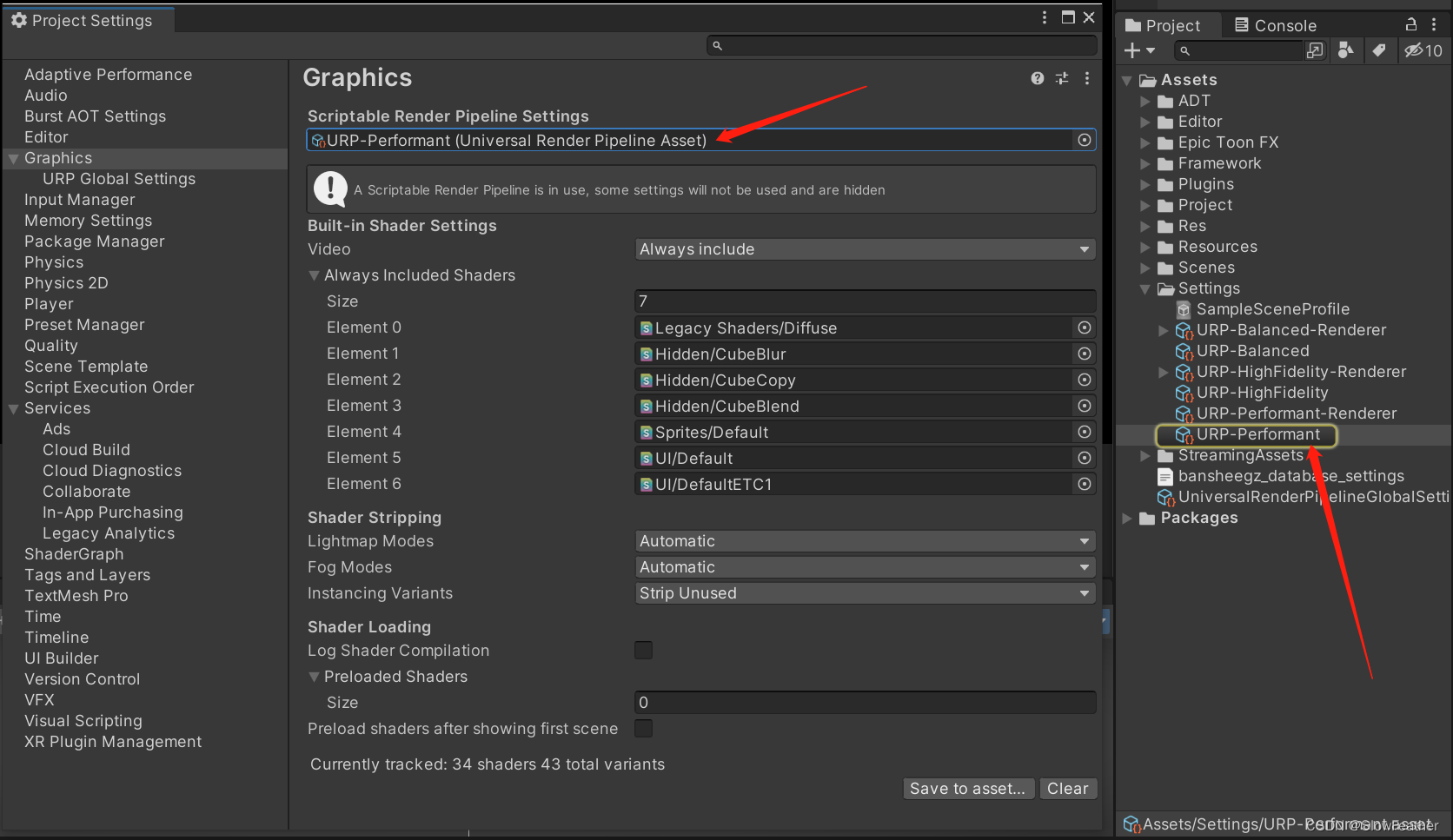Expand the StreamingAssets folder
Screen dimensions: 1453x840
click(1145, 454)
